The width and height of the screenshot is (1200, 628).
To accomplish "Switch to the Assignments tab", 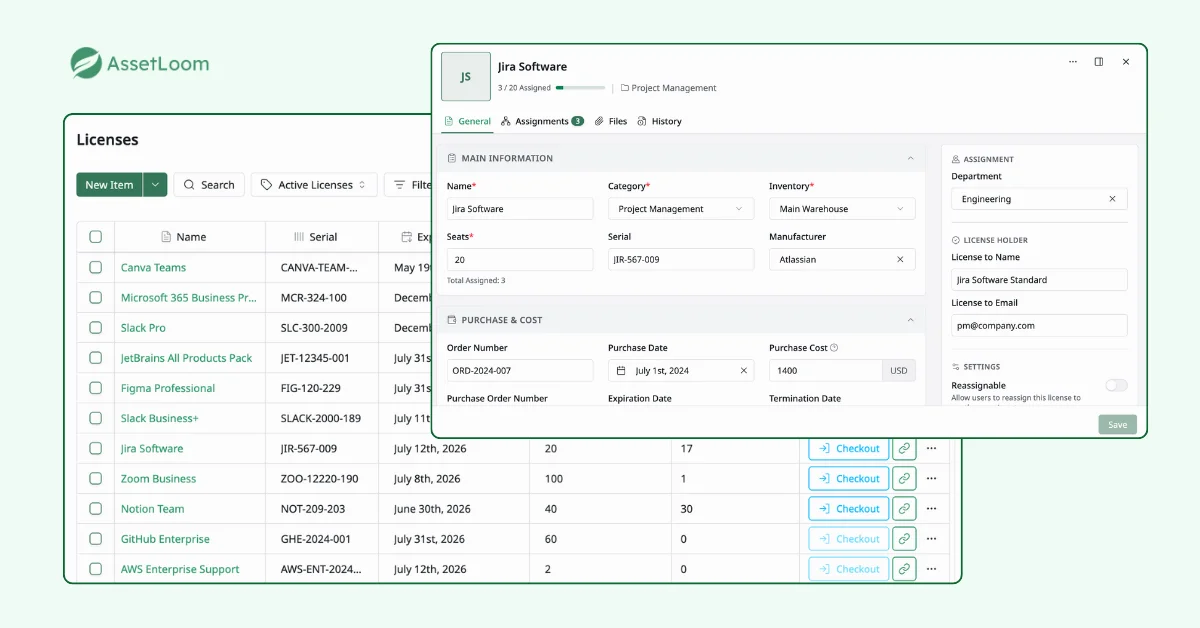I will [542, 121].
